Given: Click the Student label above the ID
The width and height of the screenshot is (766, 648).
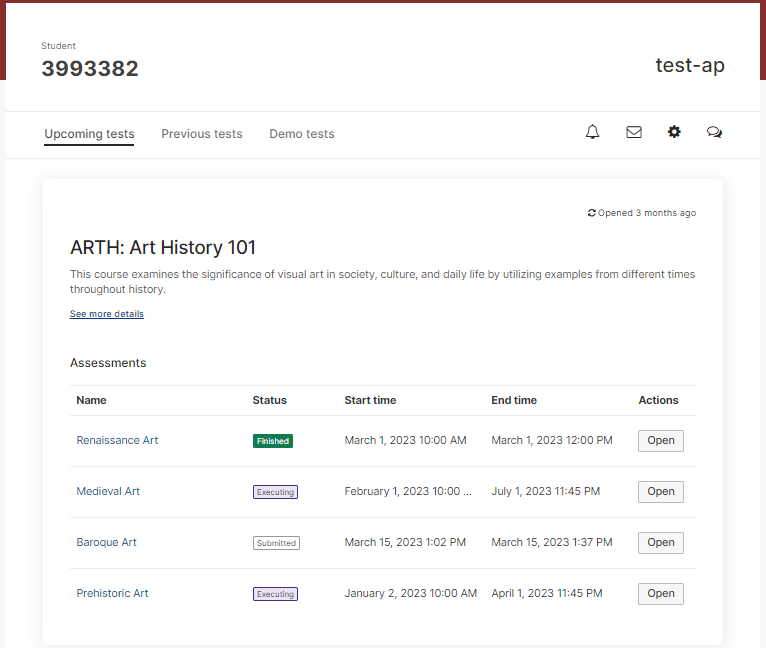Looking at the screenshot, I should click(x=58, y=46).
